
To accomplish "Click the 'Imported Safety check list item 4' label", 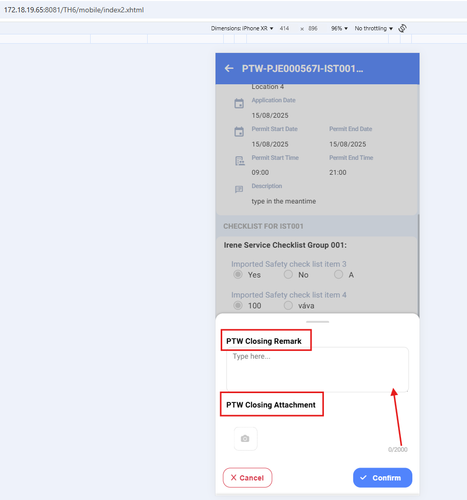I will pos(289,295).
